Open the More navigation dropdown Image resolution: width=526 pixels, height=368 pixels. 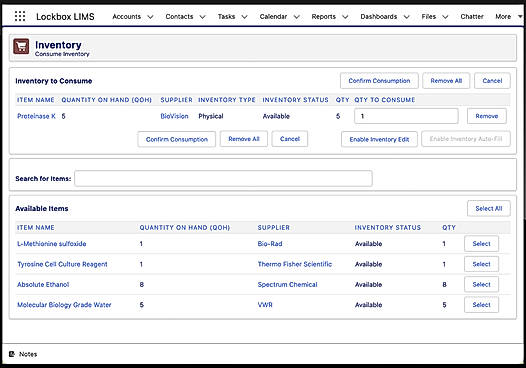[x=509, y=16]
